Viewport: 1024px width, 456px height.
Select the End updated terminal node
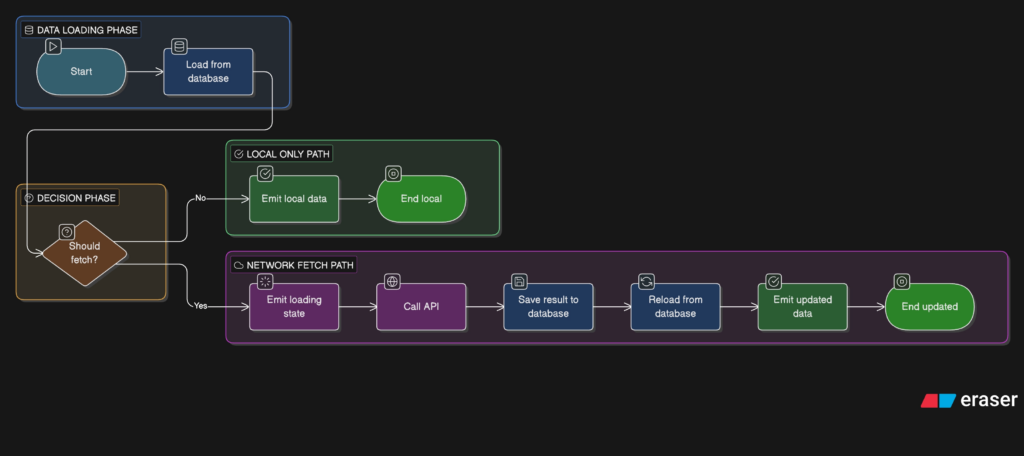pos(929,306)
